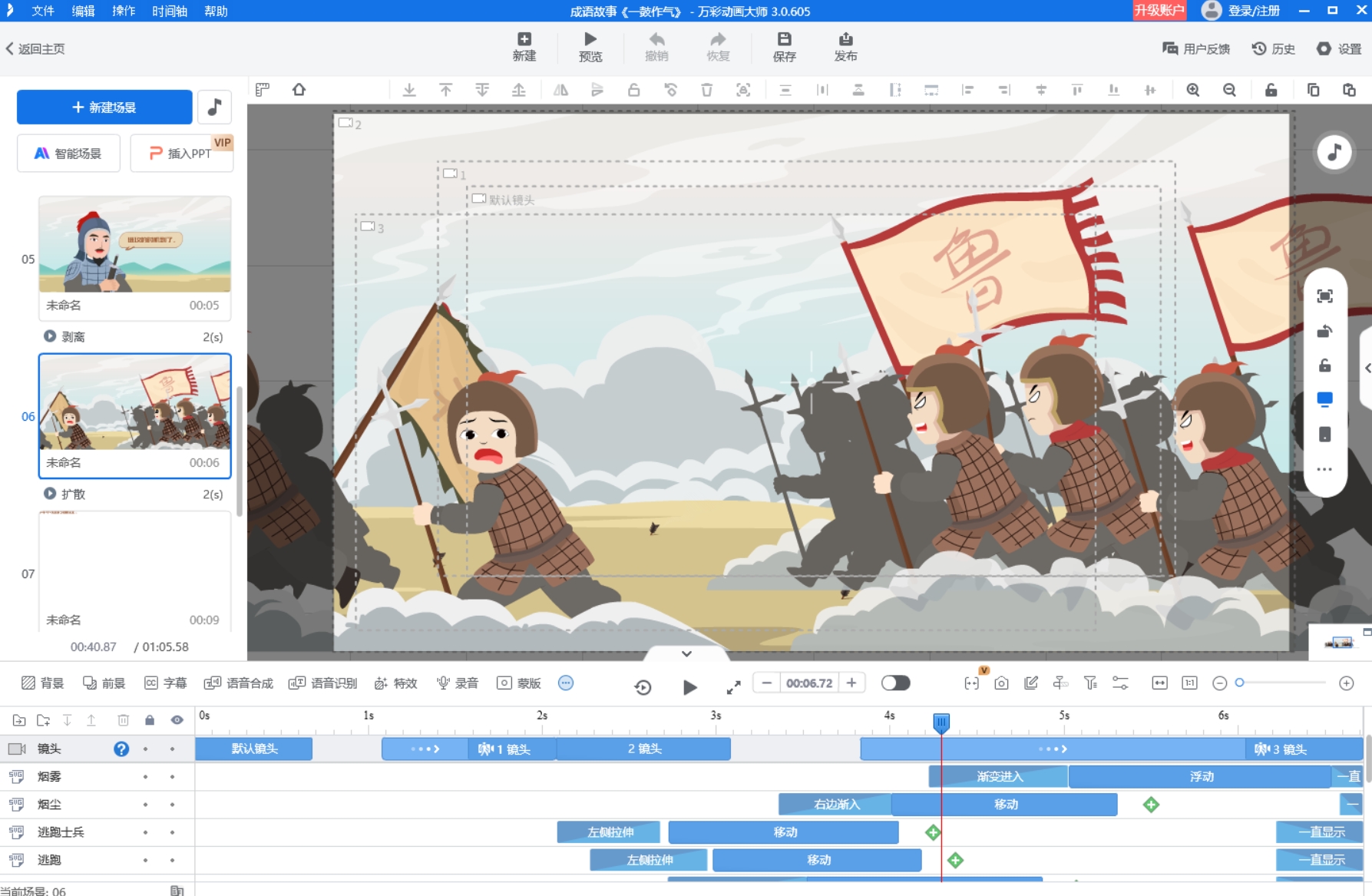Toggle the lock icon in the timeline header
This screenshot has width=1372, height=896.
tap(150, 720)
